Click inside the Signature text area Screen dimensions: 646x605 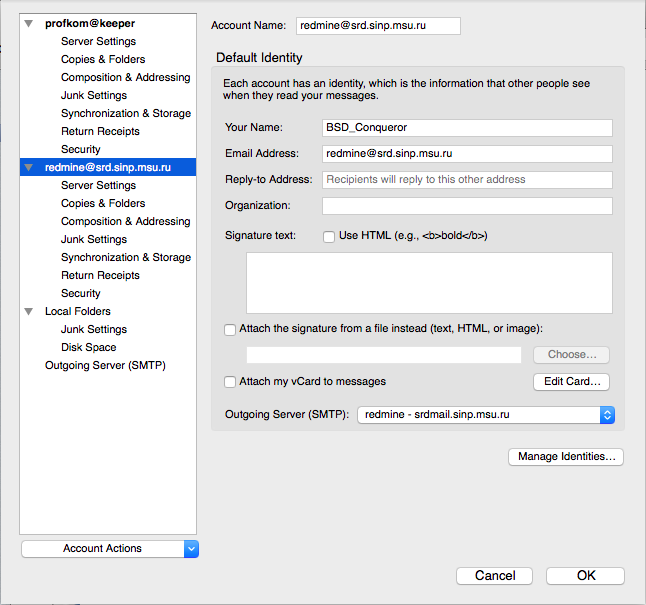point(429,283)
